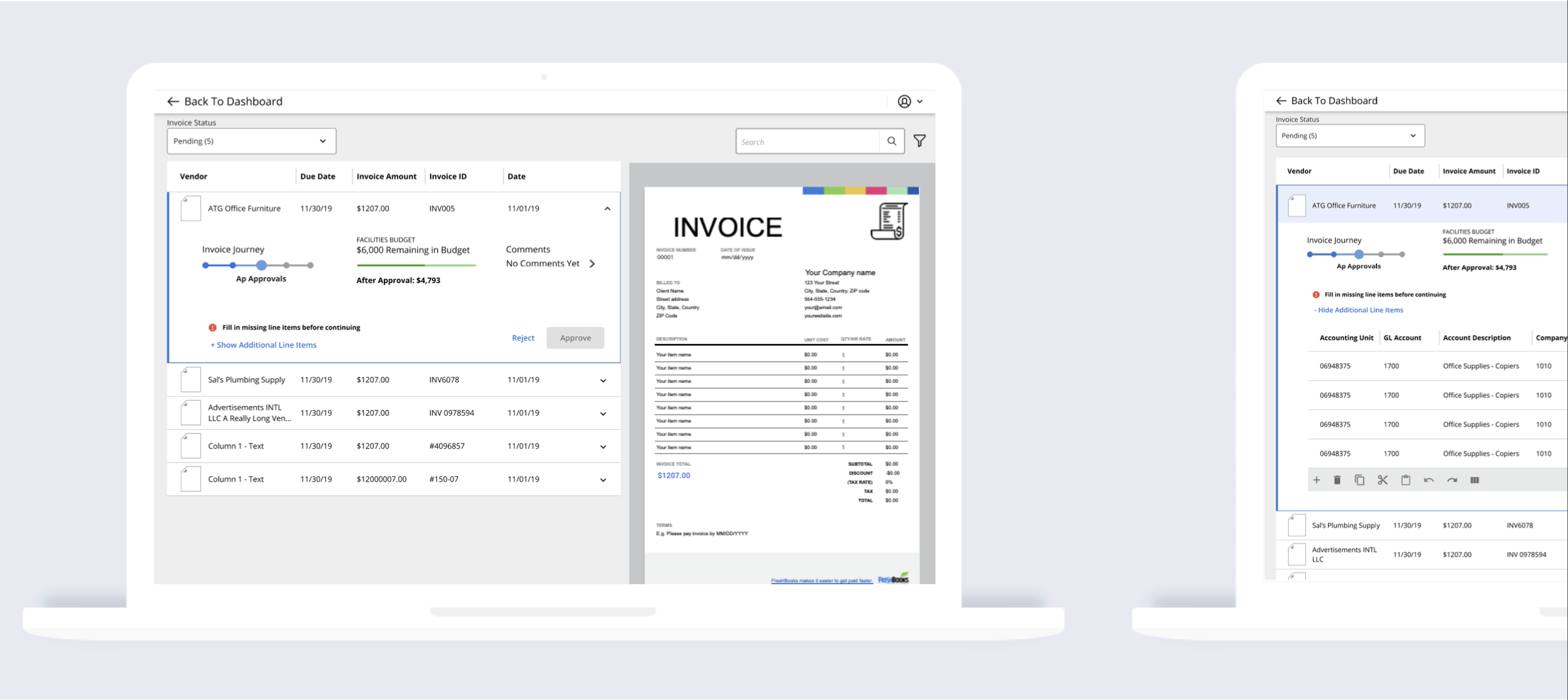This screenshot has width=1568, height=700.
Task: Open the Pending (5) invoice status dropdown
Action: click(251, 141)
